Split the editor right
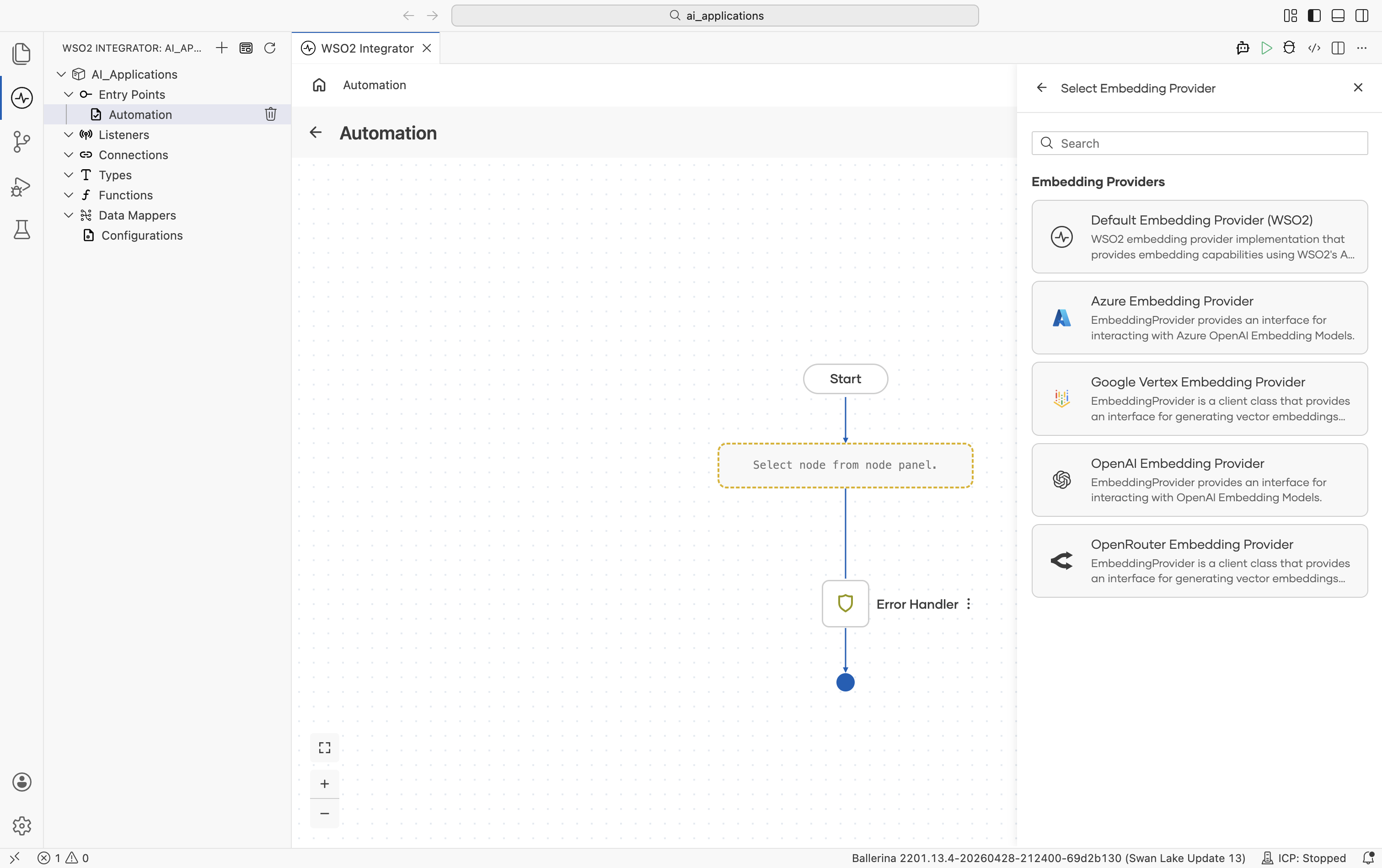The image size is (1382, 868). coord(1338,48)
